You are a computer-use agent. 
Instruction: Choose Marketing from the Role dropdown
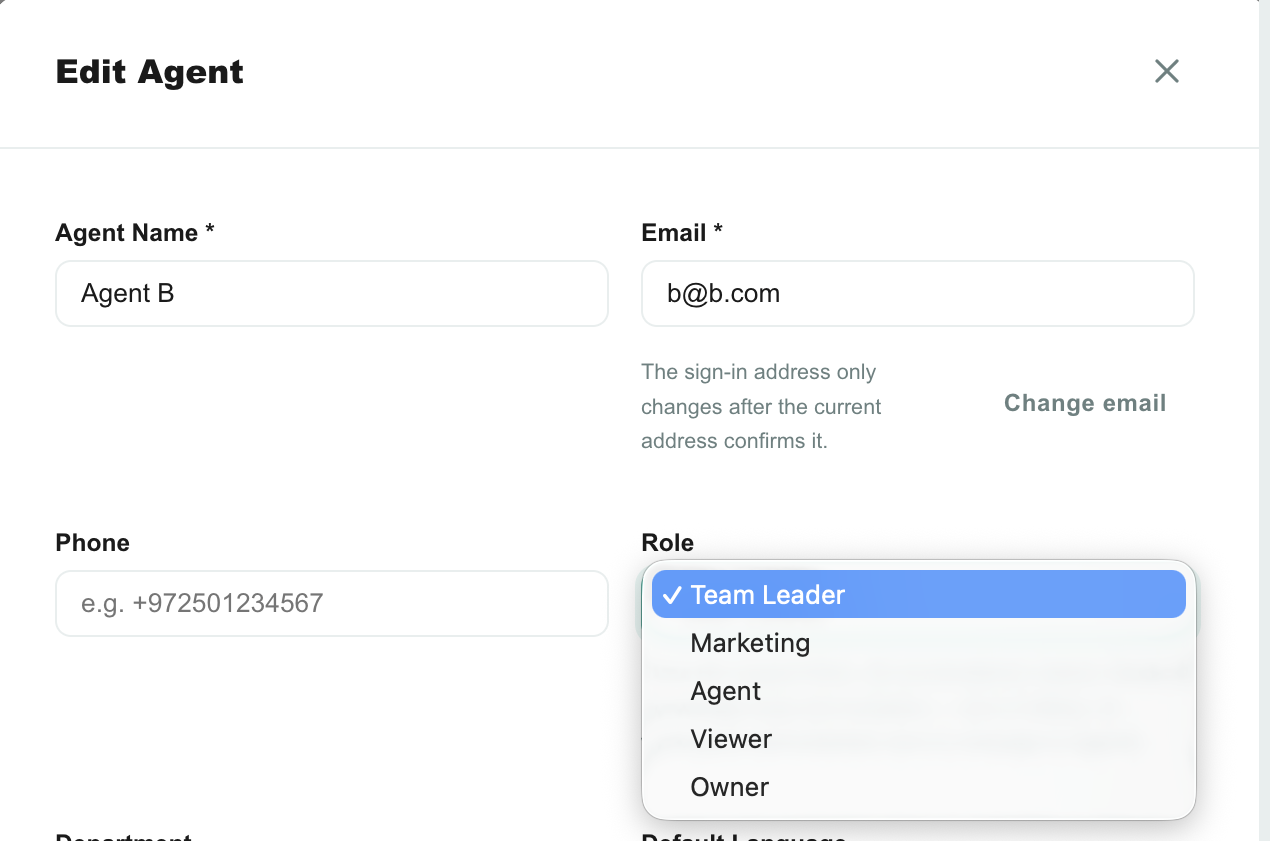pos(918,643)
